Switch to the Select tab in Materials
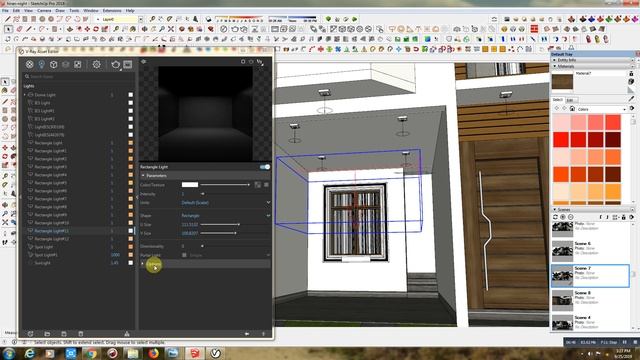The height and width of the screenshot is (360, 640). point(558,100)
